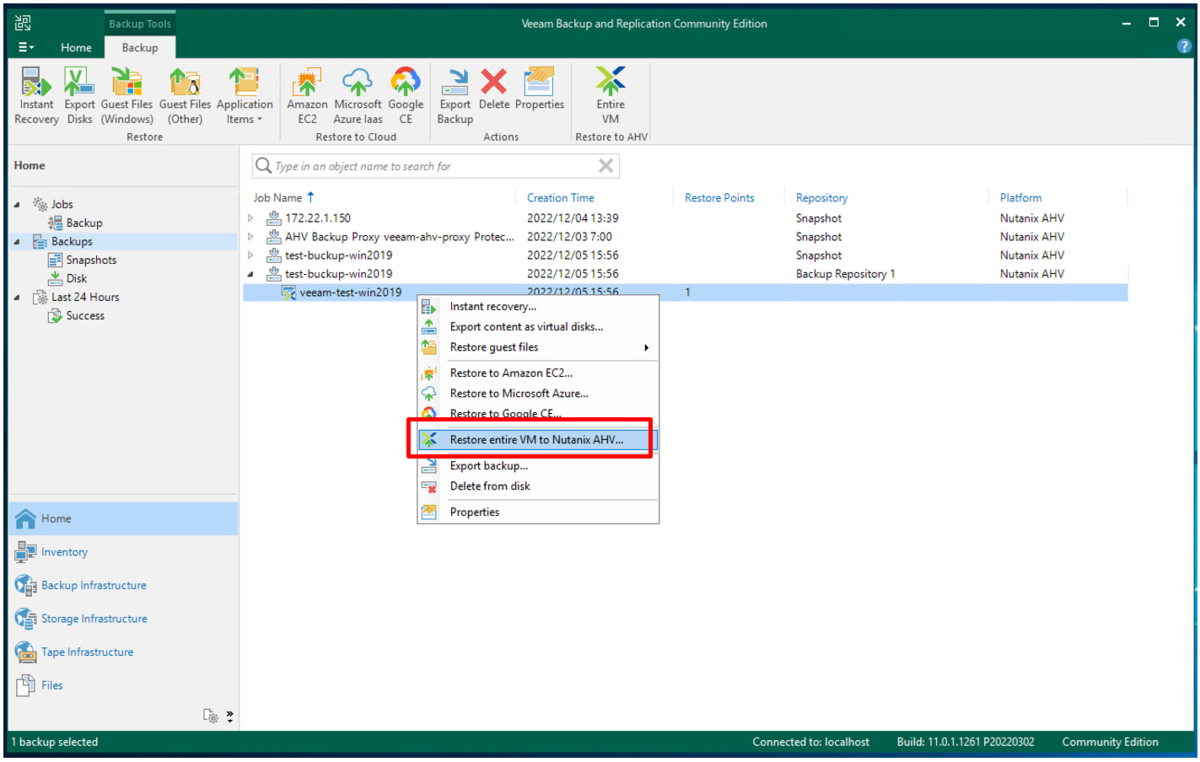
Task: Expand the Snapshot test-buckup-win2019 row
Action: pyautogui.click(x=251, y=255)
